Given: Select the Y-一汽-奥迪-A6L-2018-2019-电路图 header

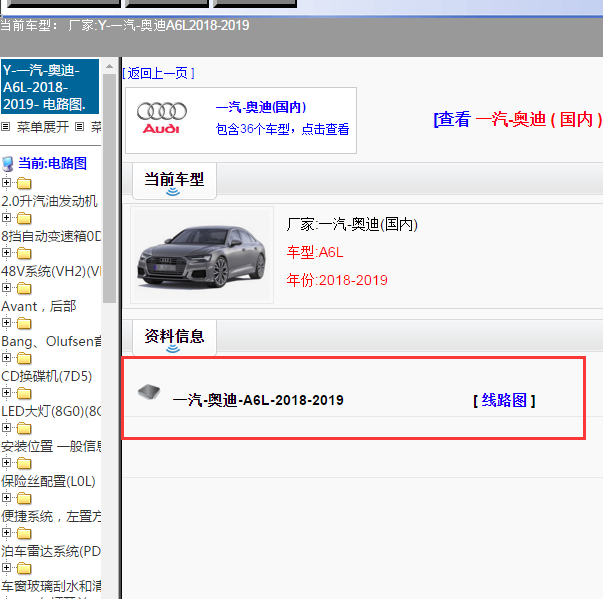Looking at the screenshot, I should (50, 87).
